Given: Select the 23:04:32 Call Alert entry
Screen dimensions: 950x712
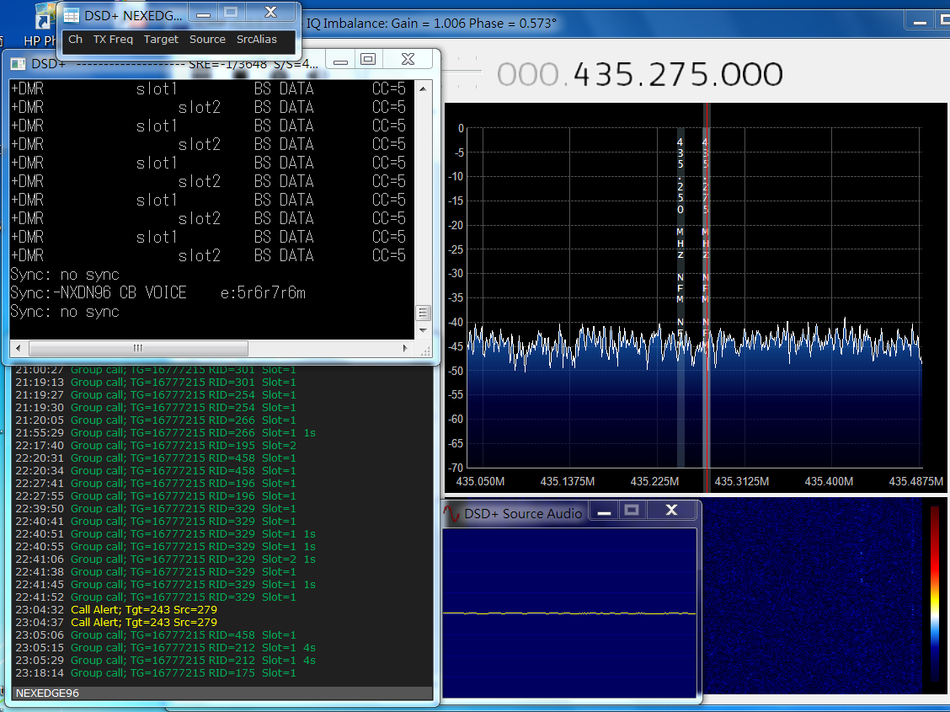Looking at the screenshot, I should click(116, 610).
